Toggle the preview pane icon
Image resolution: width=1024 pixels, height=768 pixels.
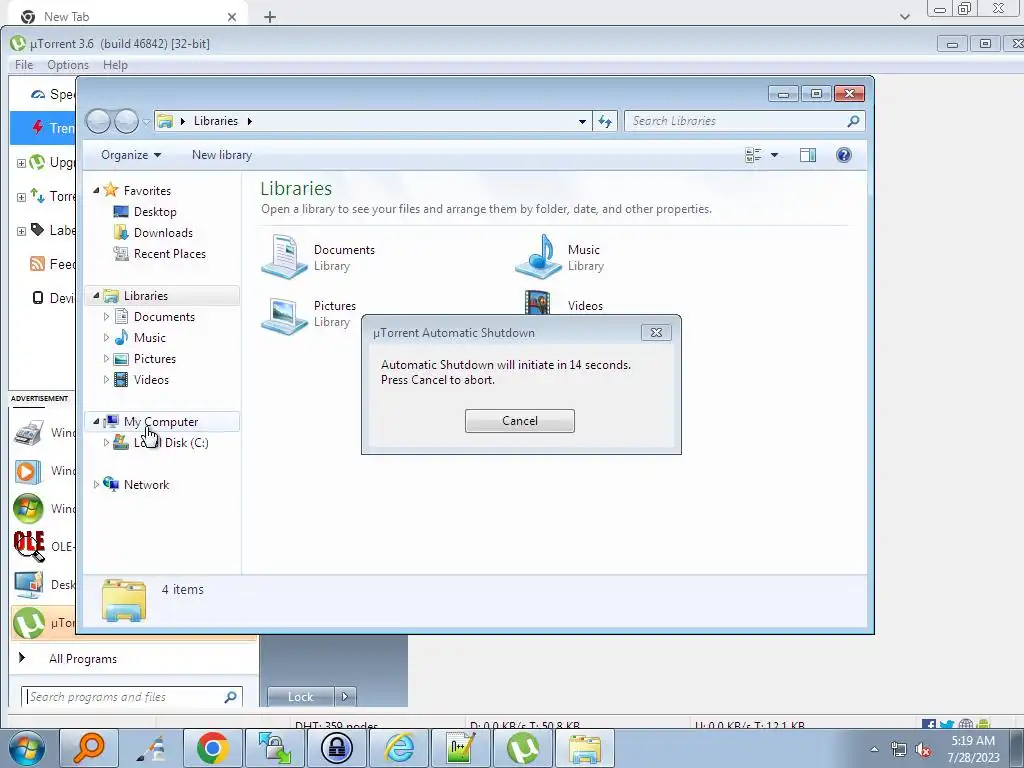808,155
